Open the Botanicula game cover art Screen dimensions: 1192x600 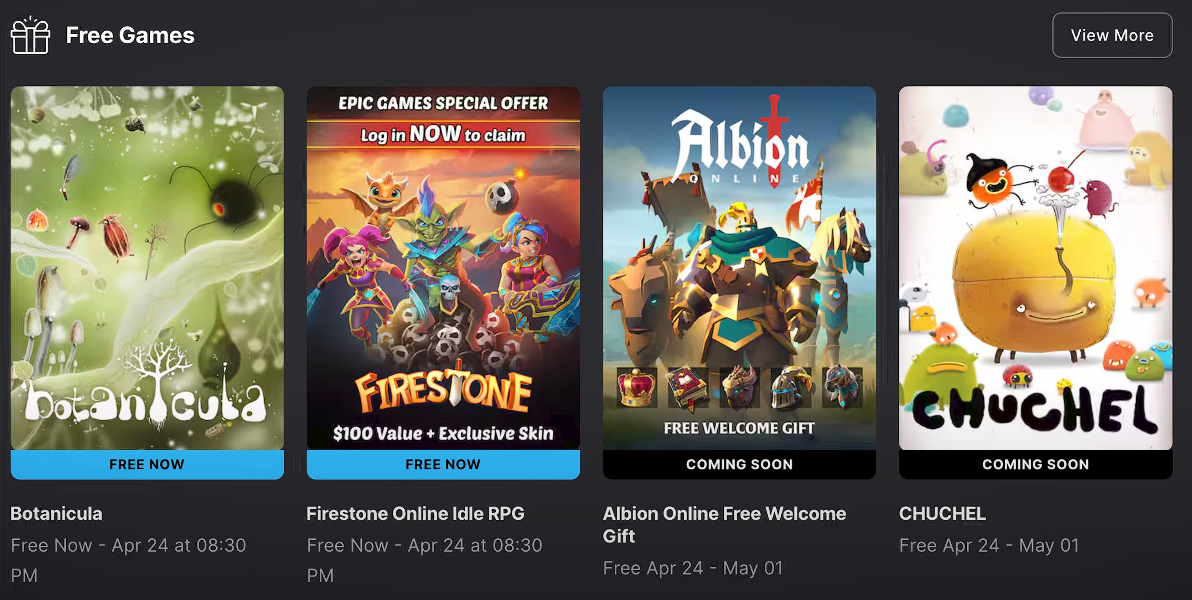click(x=147, y=268)
